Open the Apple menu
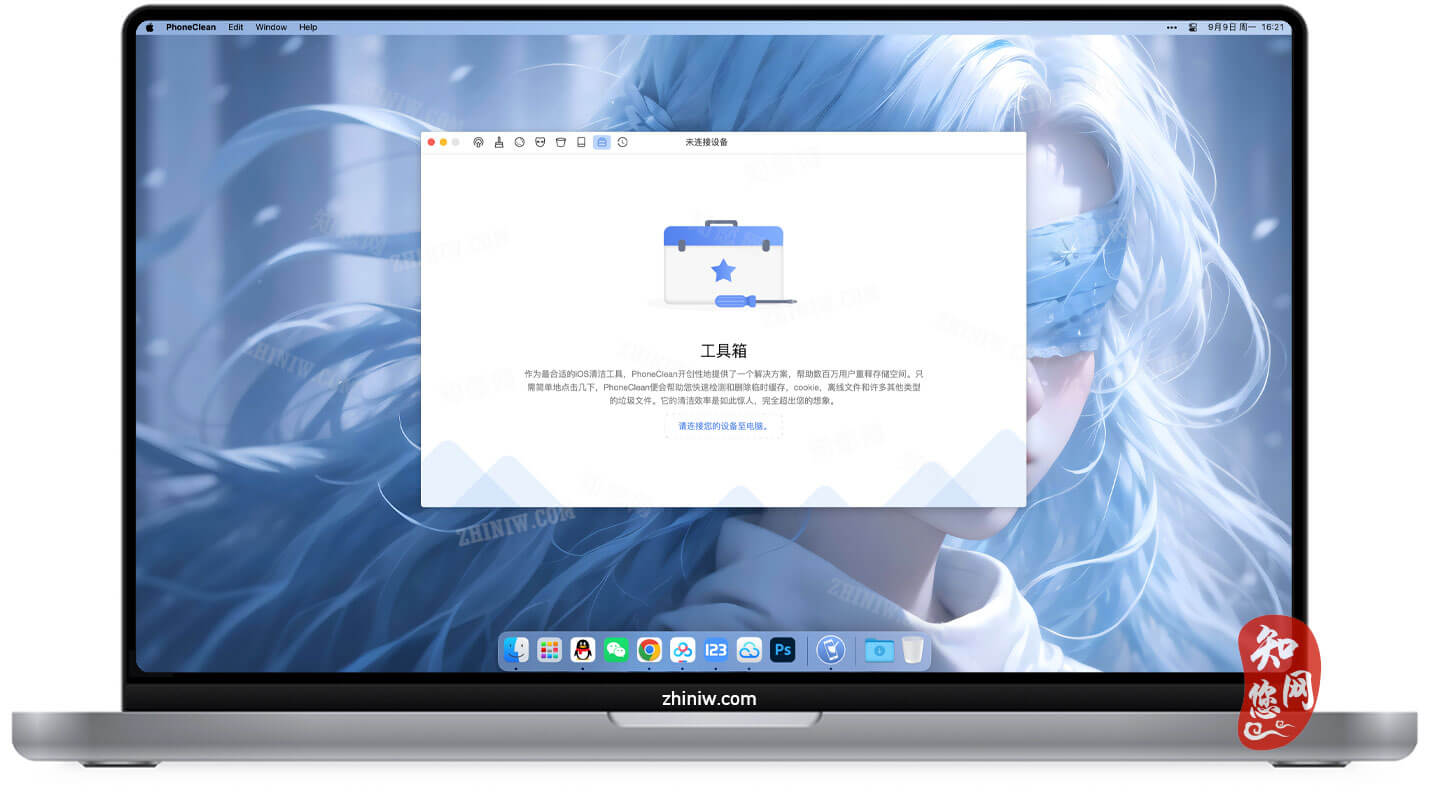This screenshot has height=797, width=1429. click(150, 27)
